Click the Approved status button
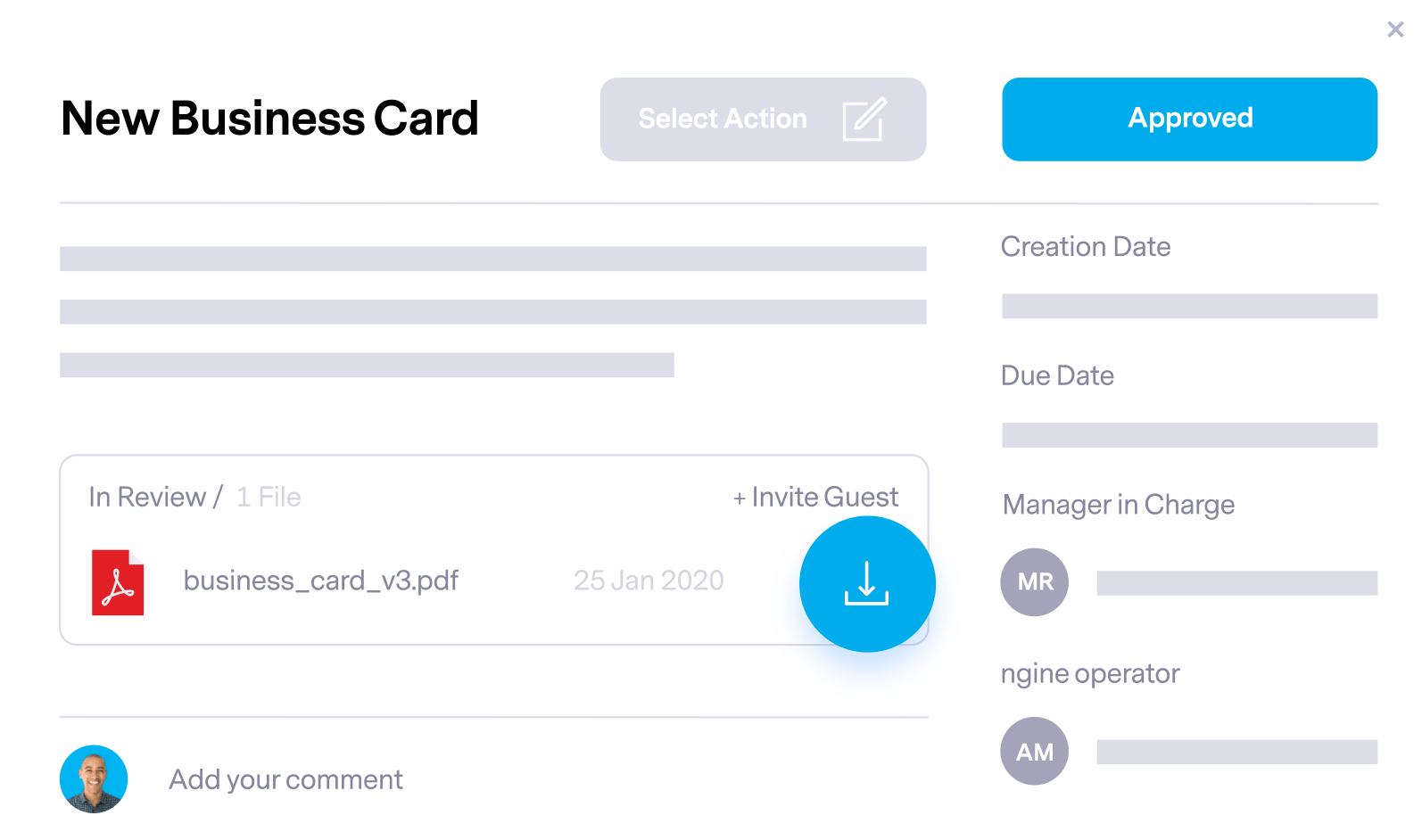The image size is (1422, 840). click(x=1189, y=119)
